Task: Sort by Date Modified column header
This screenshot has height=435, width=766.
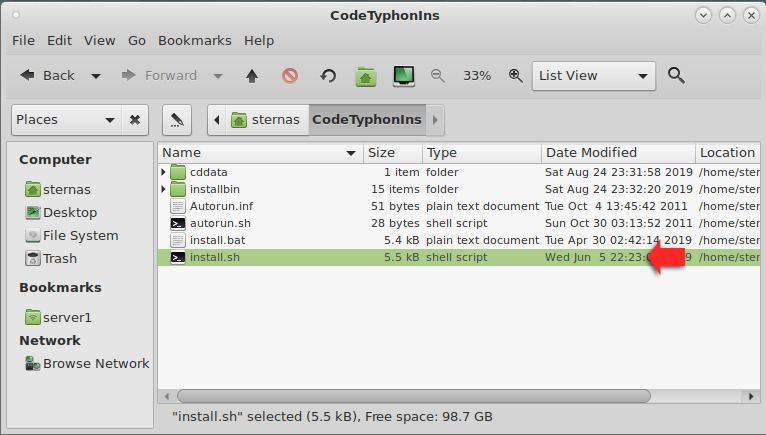Action: 618,153
